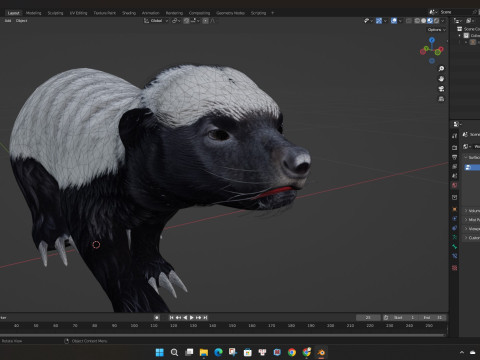Open the Render properties tab
Screen dimensions: 480x360
455,147
